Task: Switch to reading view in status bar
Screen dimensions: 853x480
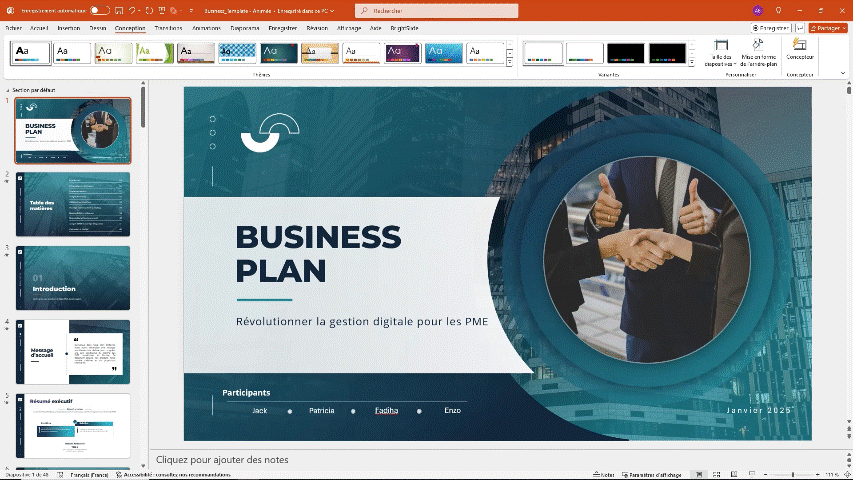Action: pyautogui.click(x=733, y=474)
